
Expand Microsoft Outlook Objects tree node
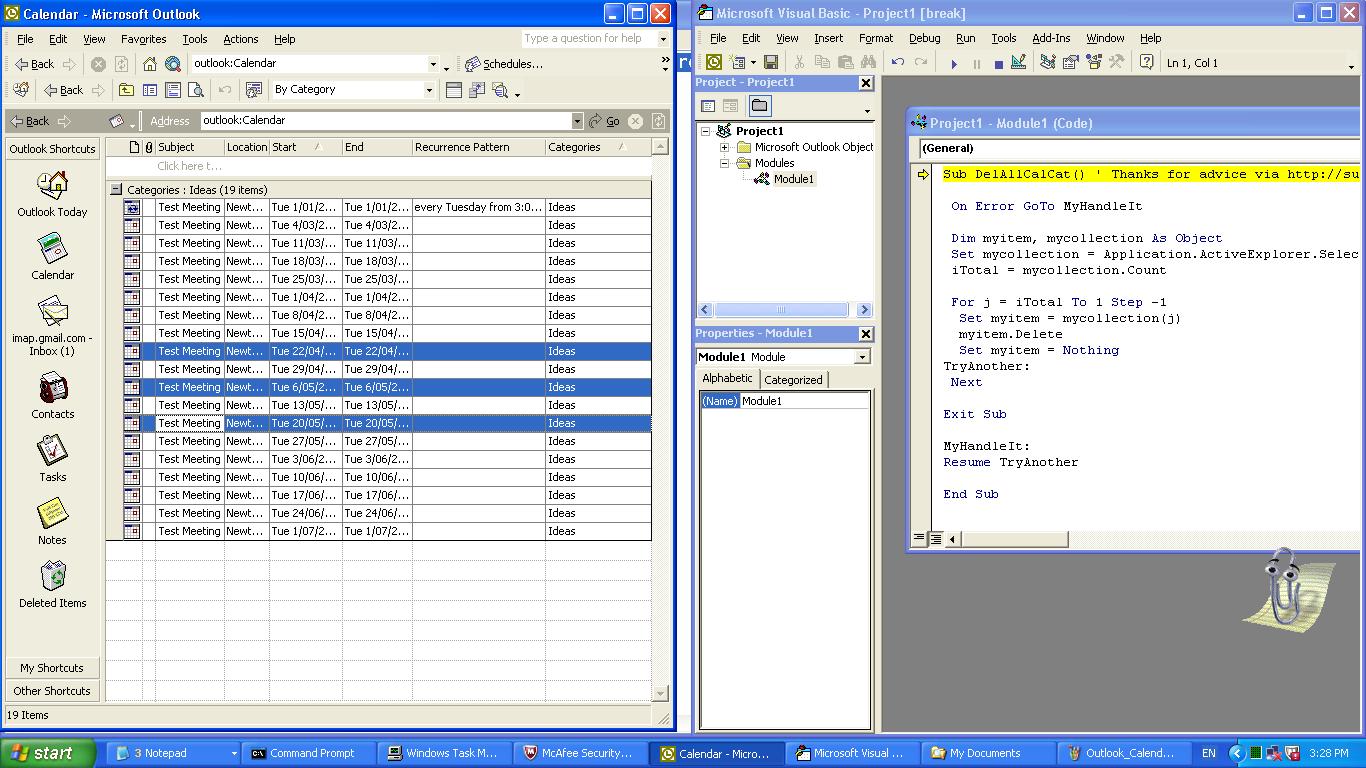point(725,147)
